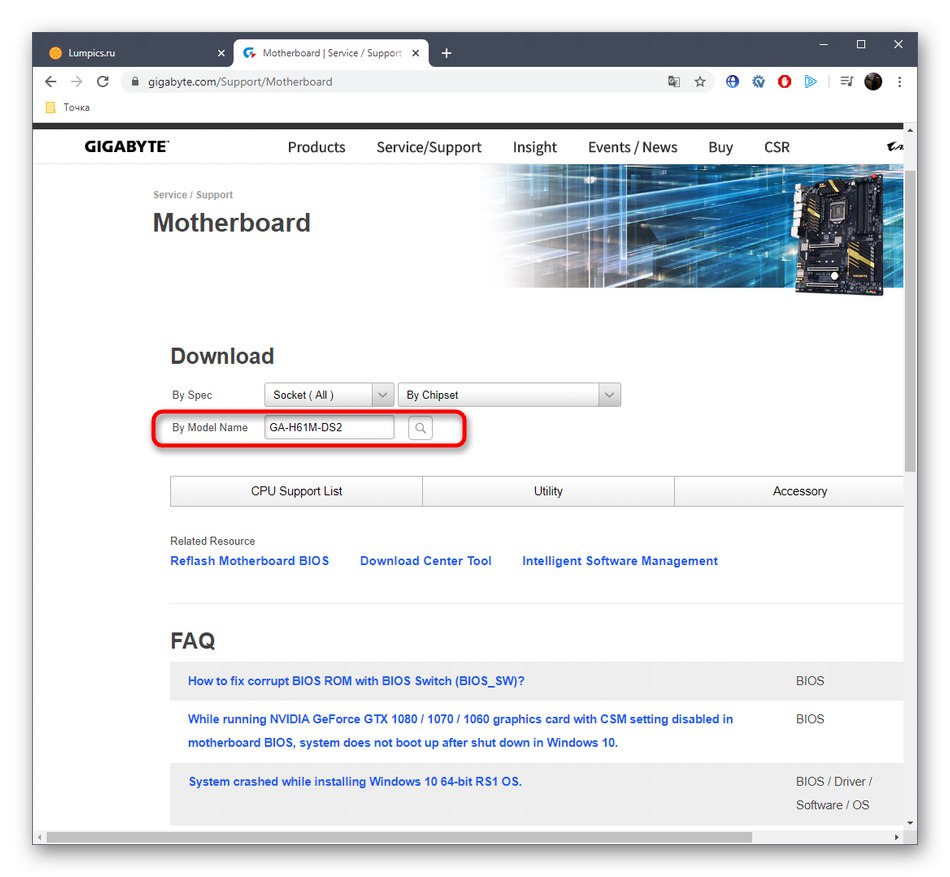Click the blue play-shaped extension icon
950x877 pixels.
(810, 81)
